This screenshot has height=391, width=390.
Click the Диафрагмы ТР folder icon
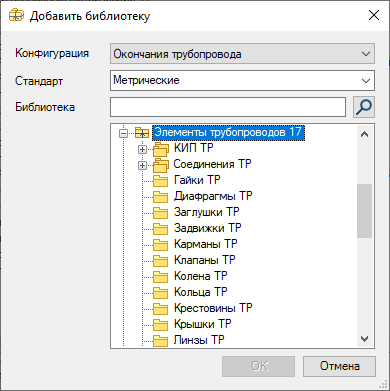(x=160, y=196)
